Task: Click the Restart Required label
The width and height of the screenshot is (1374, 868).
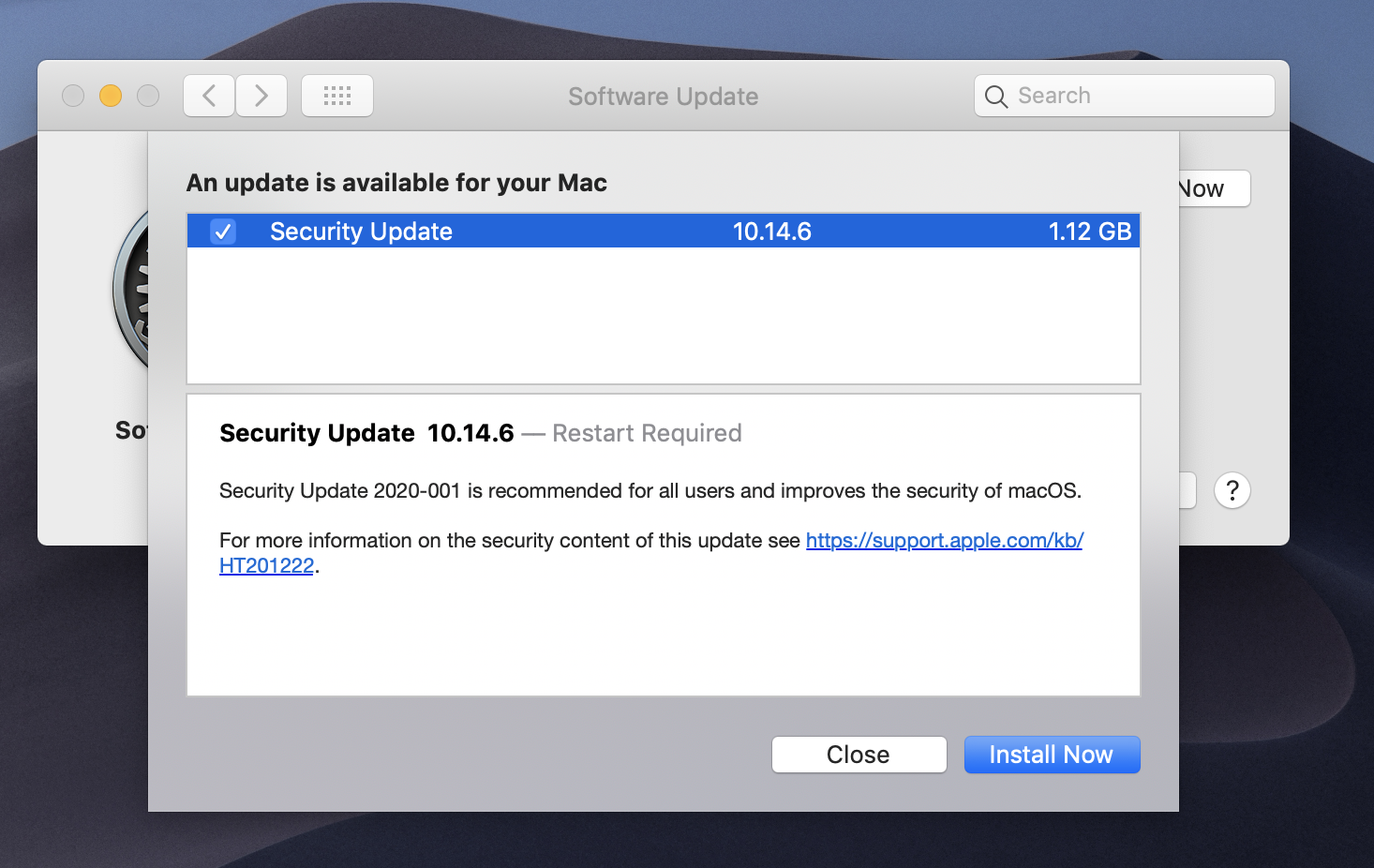Action: (x=647, y=433)
